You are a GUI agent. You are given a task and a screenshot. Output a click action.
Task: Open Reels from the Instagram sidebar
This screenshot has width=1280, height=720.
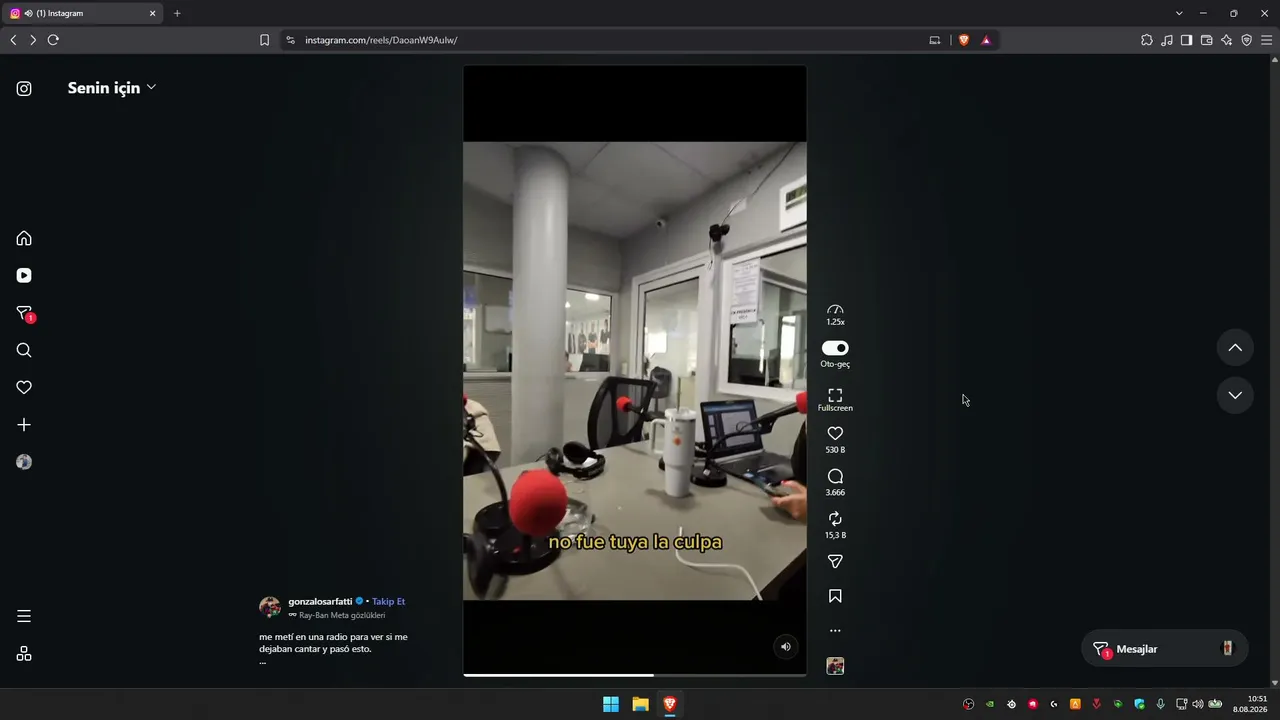coord(24,276)
